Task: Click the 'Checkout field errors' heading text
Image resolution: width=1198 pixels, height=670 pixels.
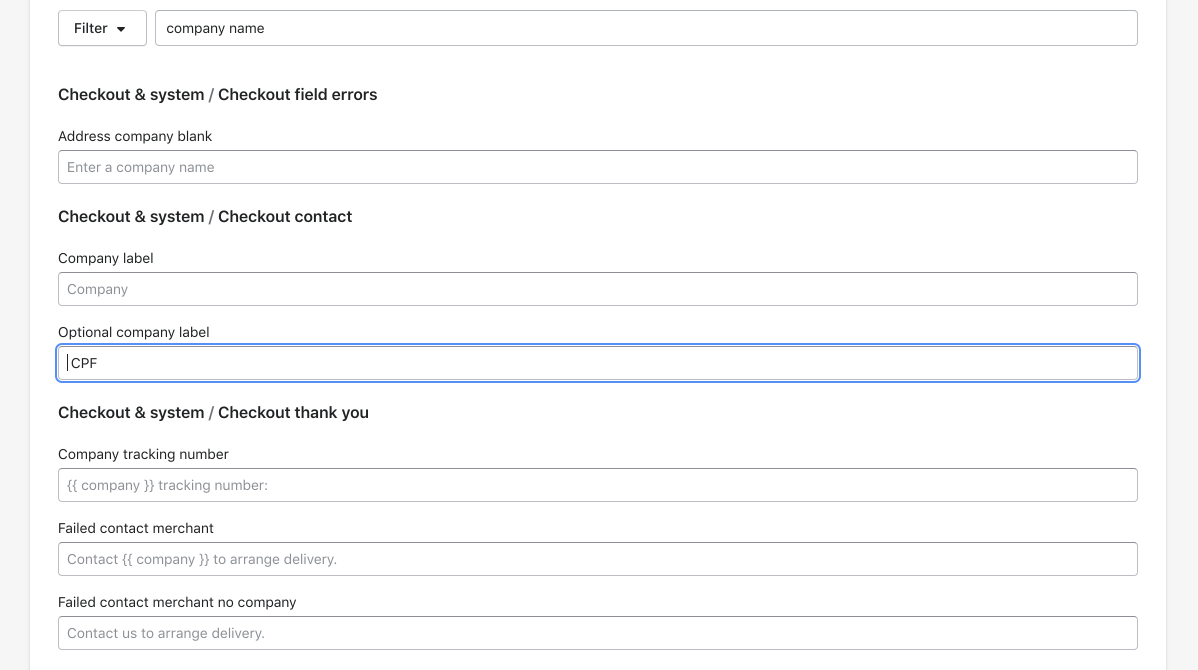Action: click(x=297, y=94)
